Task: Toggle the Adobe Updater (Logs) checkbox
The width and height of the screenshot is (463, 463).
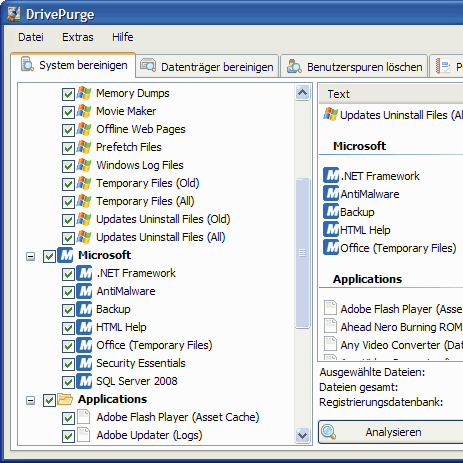Action: pos(68,436)
